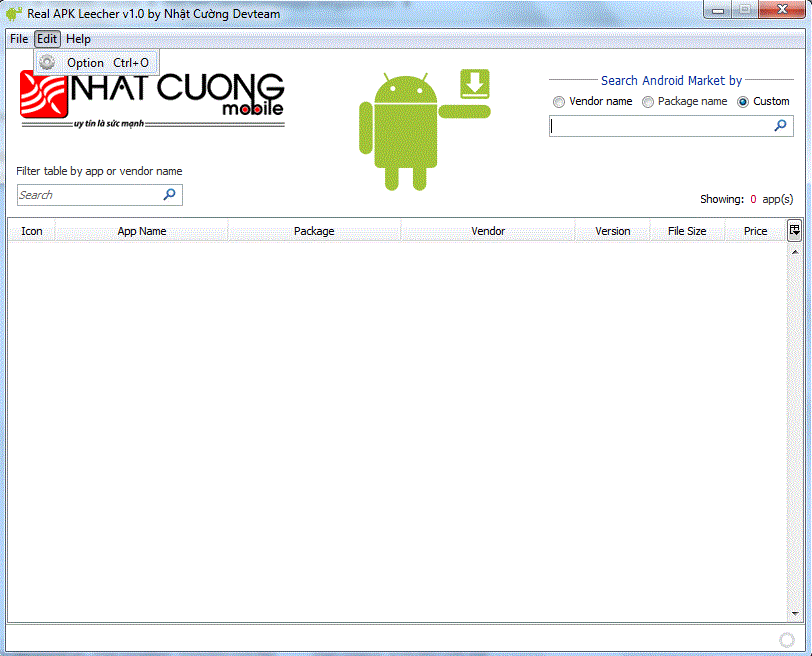The height and width of the screenshot is (656, 812).
Task: Close the open Edit menu
Action: pos(47,39)
